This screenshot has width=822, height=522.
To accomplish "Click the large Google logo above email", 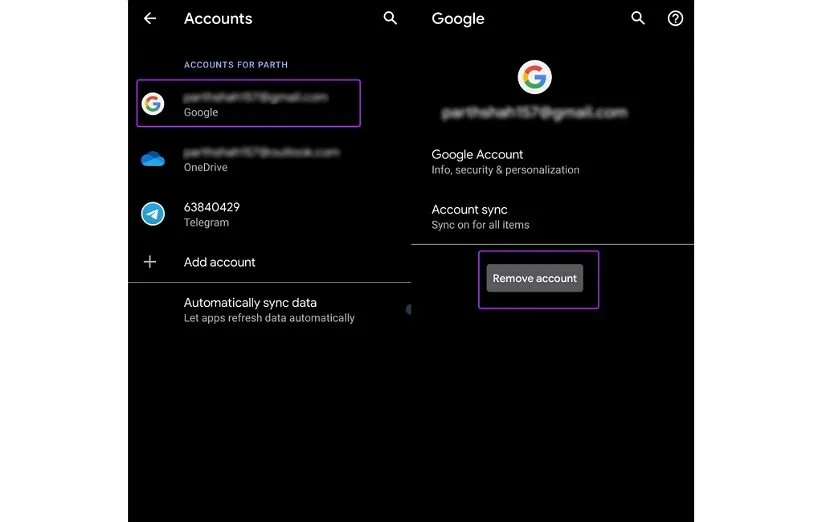I will 534,77.
